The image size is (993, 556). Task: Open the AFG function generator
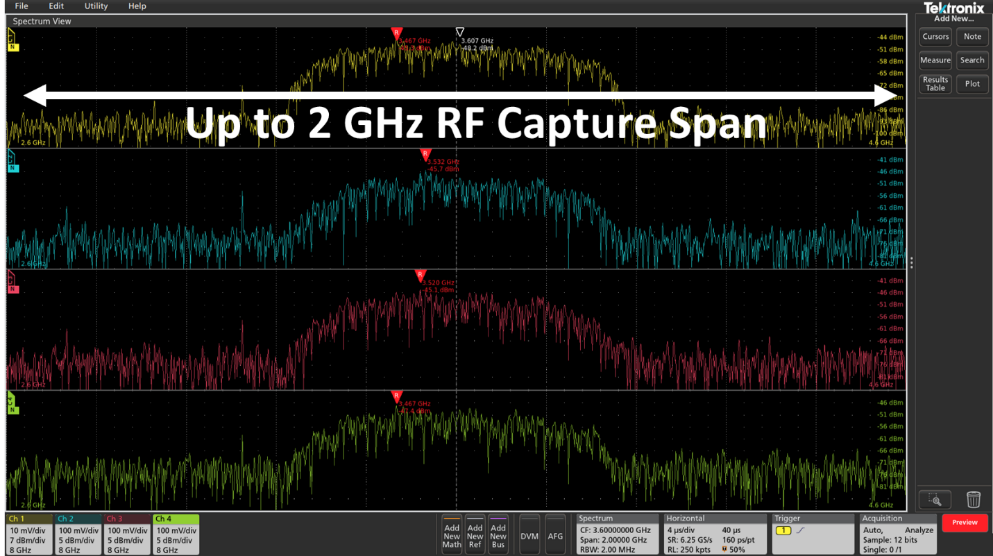click(556, 535)
